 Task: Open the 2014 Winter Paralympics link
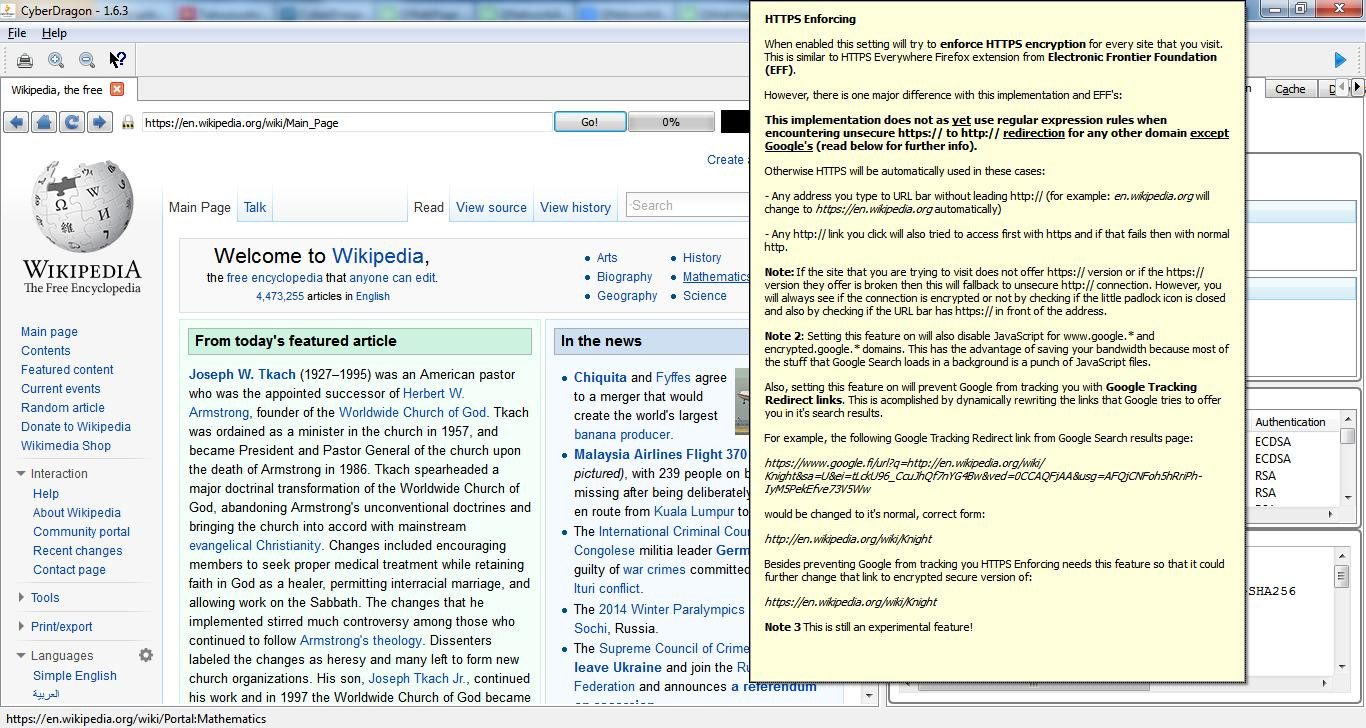click(x=672, y=608)
